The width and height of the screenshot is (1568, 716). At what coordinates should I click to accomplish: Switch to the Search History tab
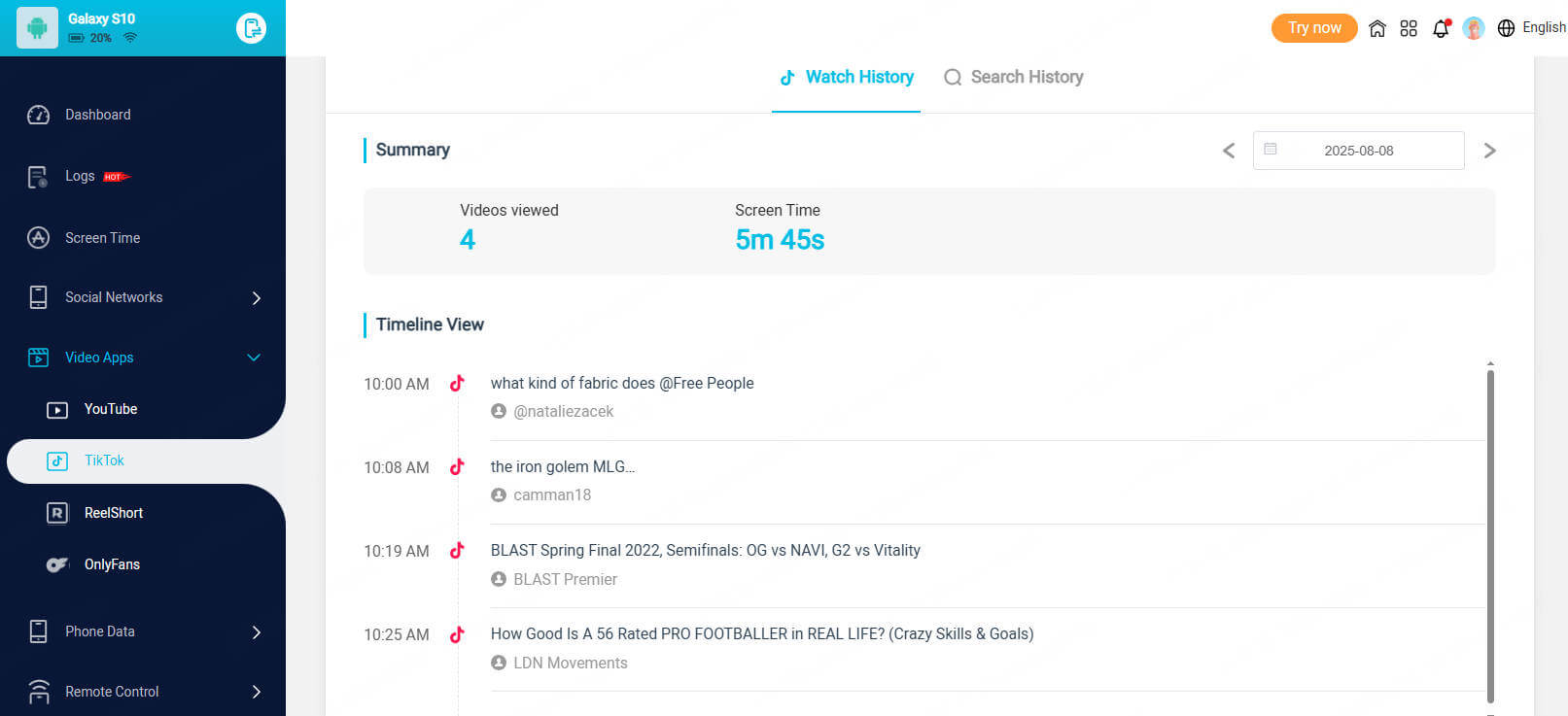pos(1014,78)
